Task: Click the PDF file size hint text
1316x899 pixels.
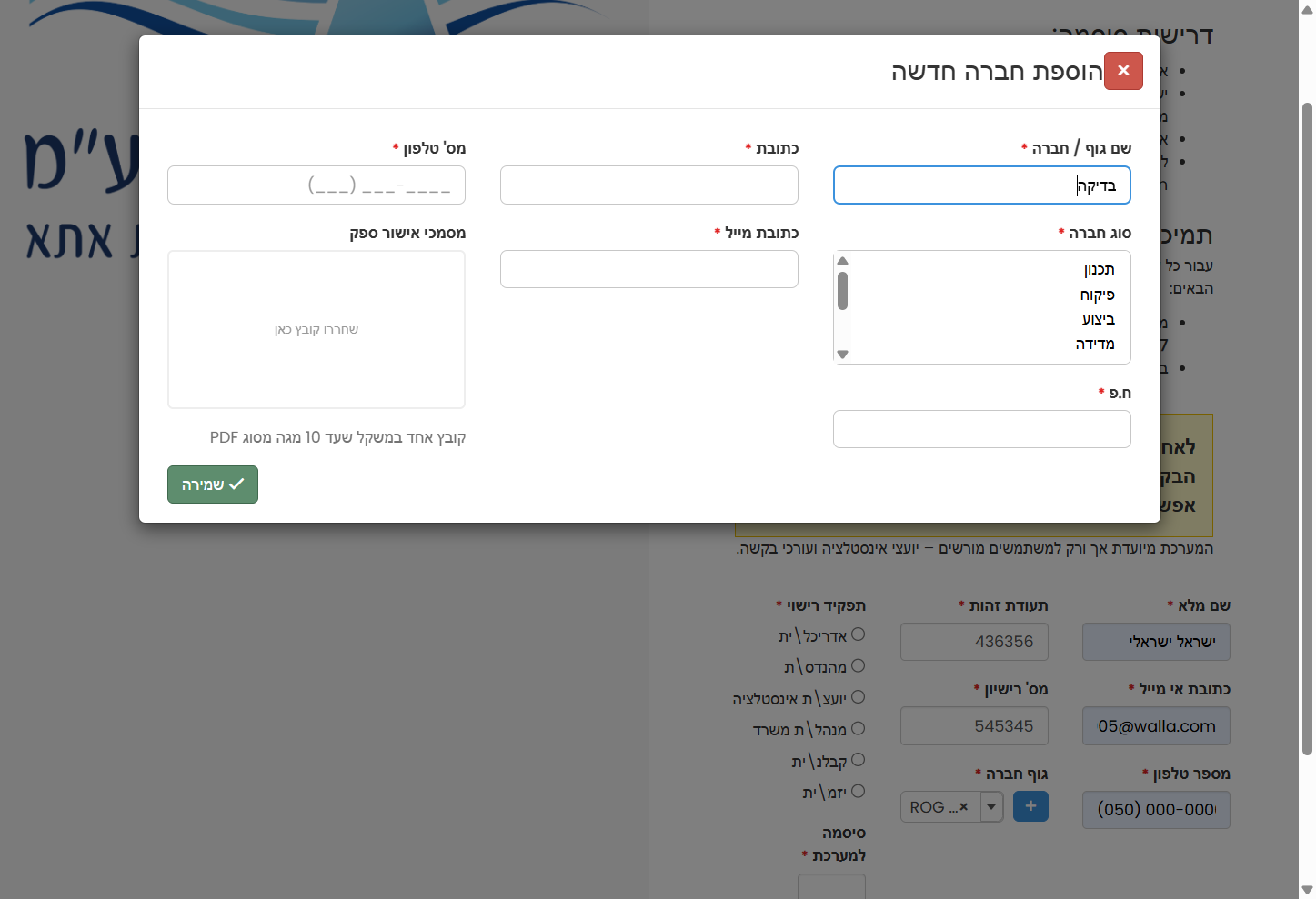Action: (338, 437)
